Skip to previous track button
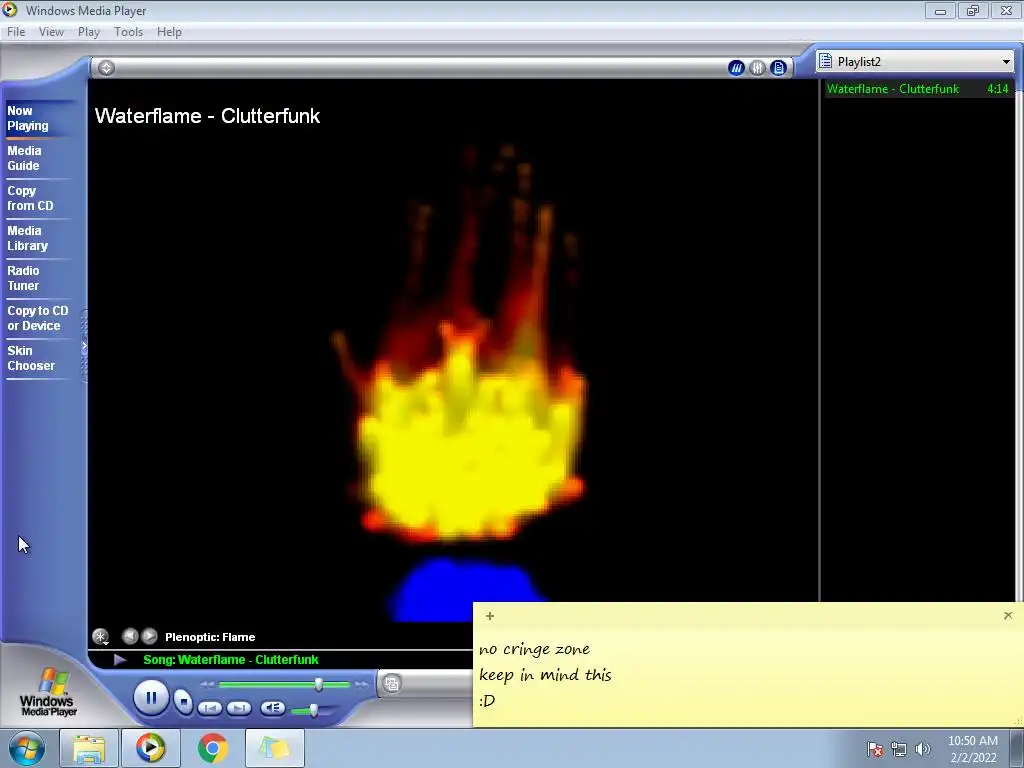 click(210, 708)
